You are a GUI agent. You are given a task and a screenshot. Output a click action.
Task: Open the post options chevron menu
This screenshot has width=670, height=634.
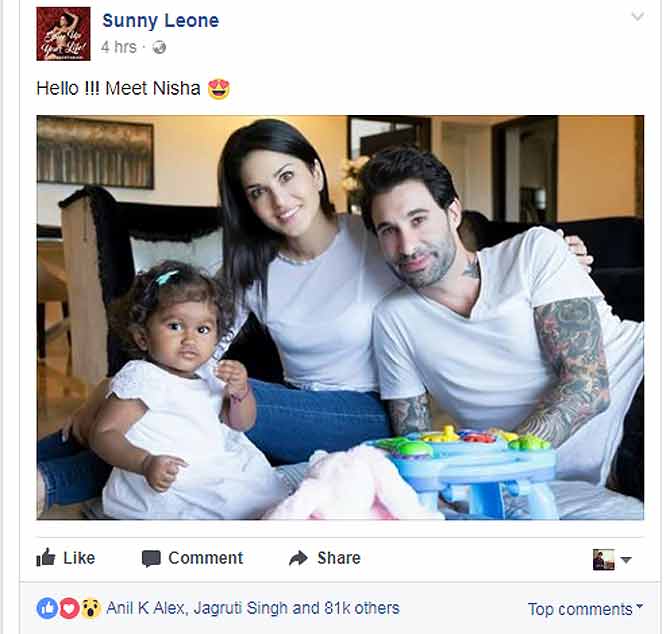coord(638,17)
